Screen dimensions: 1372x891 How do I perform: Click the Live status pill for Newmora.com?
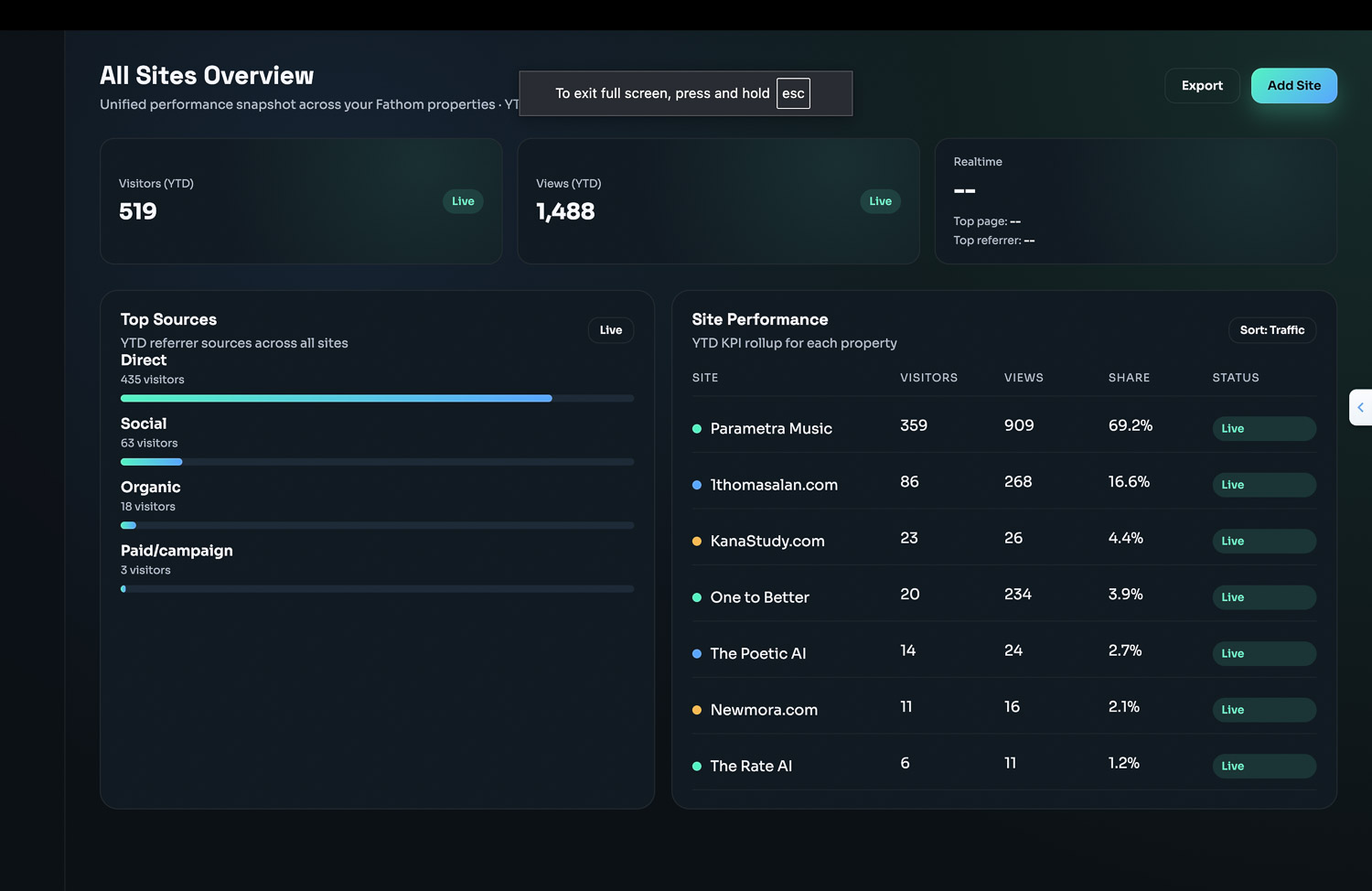(1263, 710)
